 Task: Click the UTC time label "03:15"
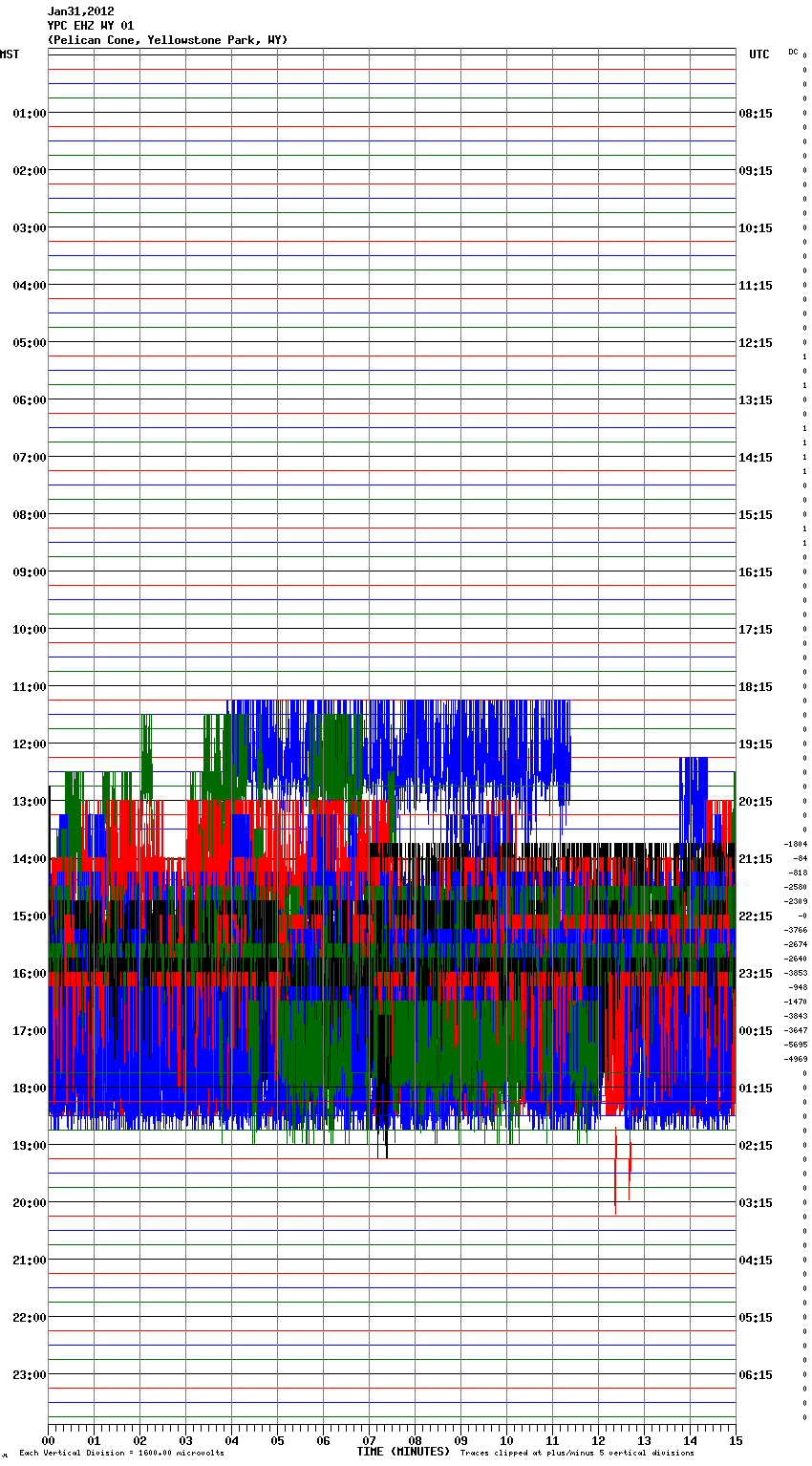tap(756, 1203)
